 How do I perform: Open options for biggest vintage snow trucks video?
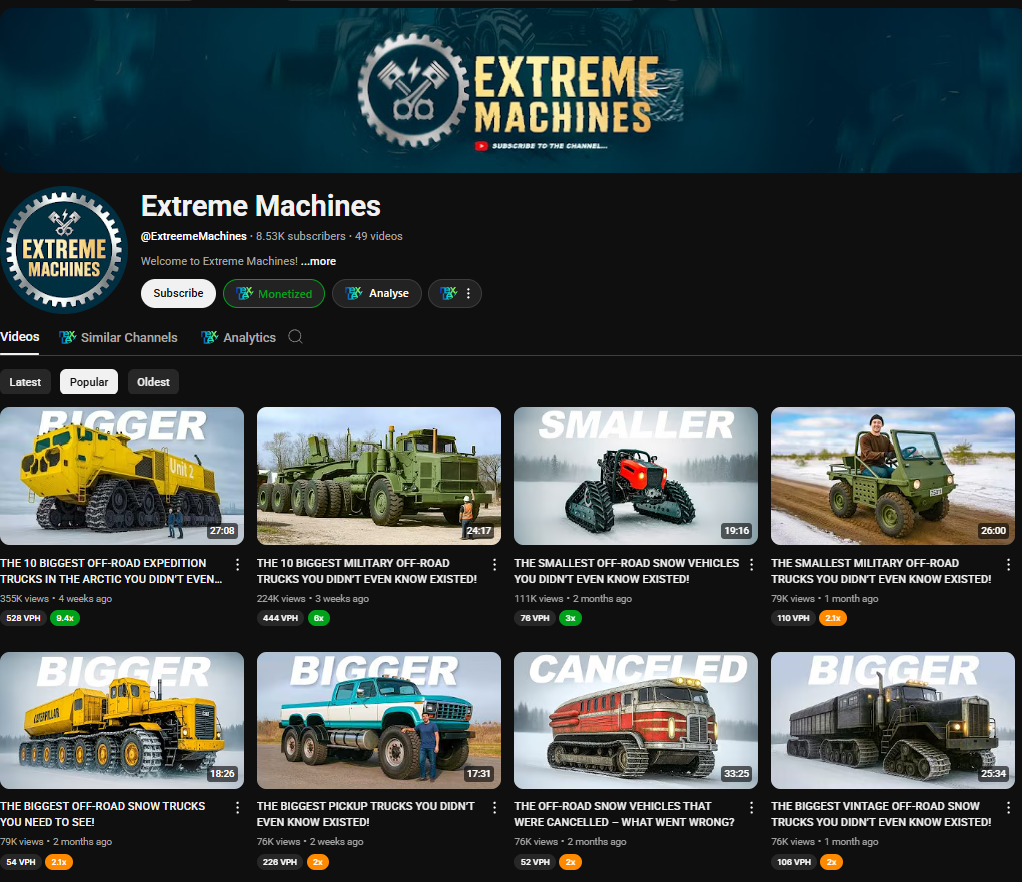(1009, 808)
